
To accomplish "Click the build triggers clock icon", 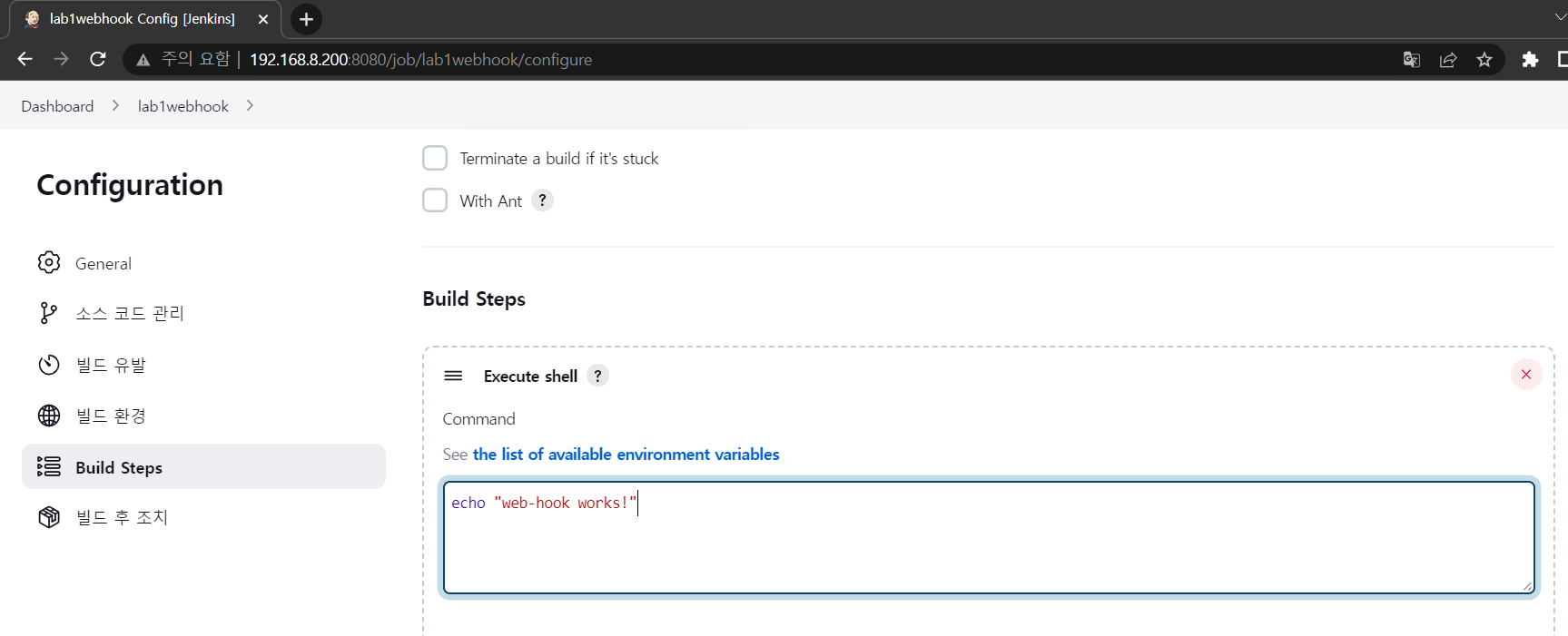I will 49,365.
